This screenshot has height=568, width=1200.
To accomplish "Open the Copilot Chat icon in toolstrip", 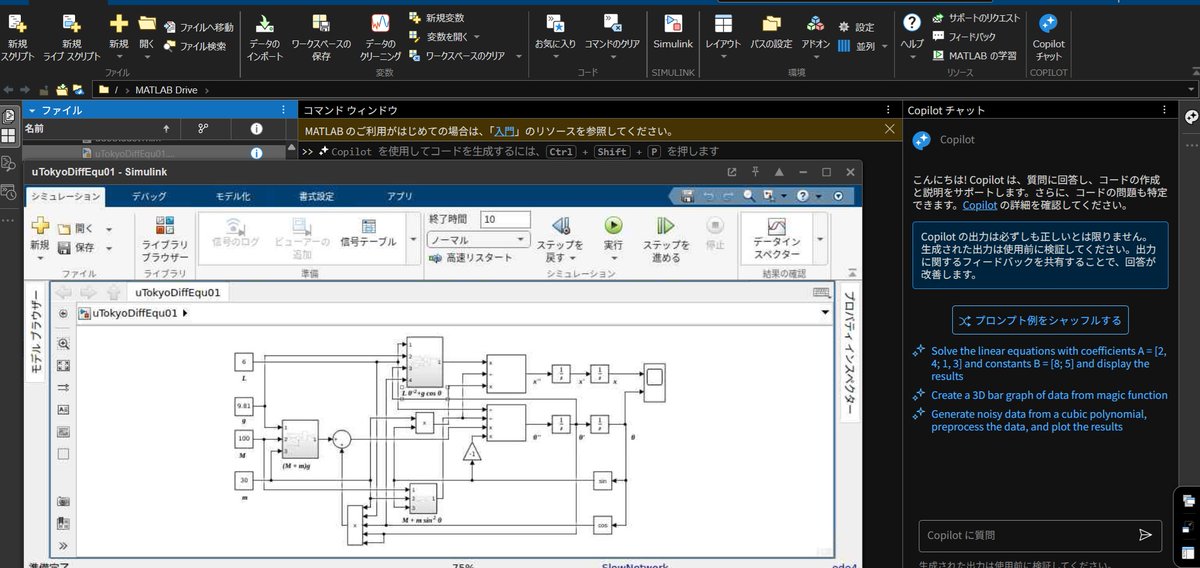I will click(x=1048, y=23).
